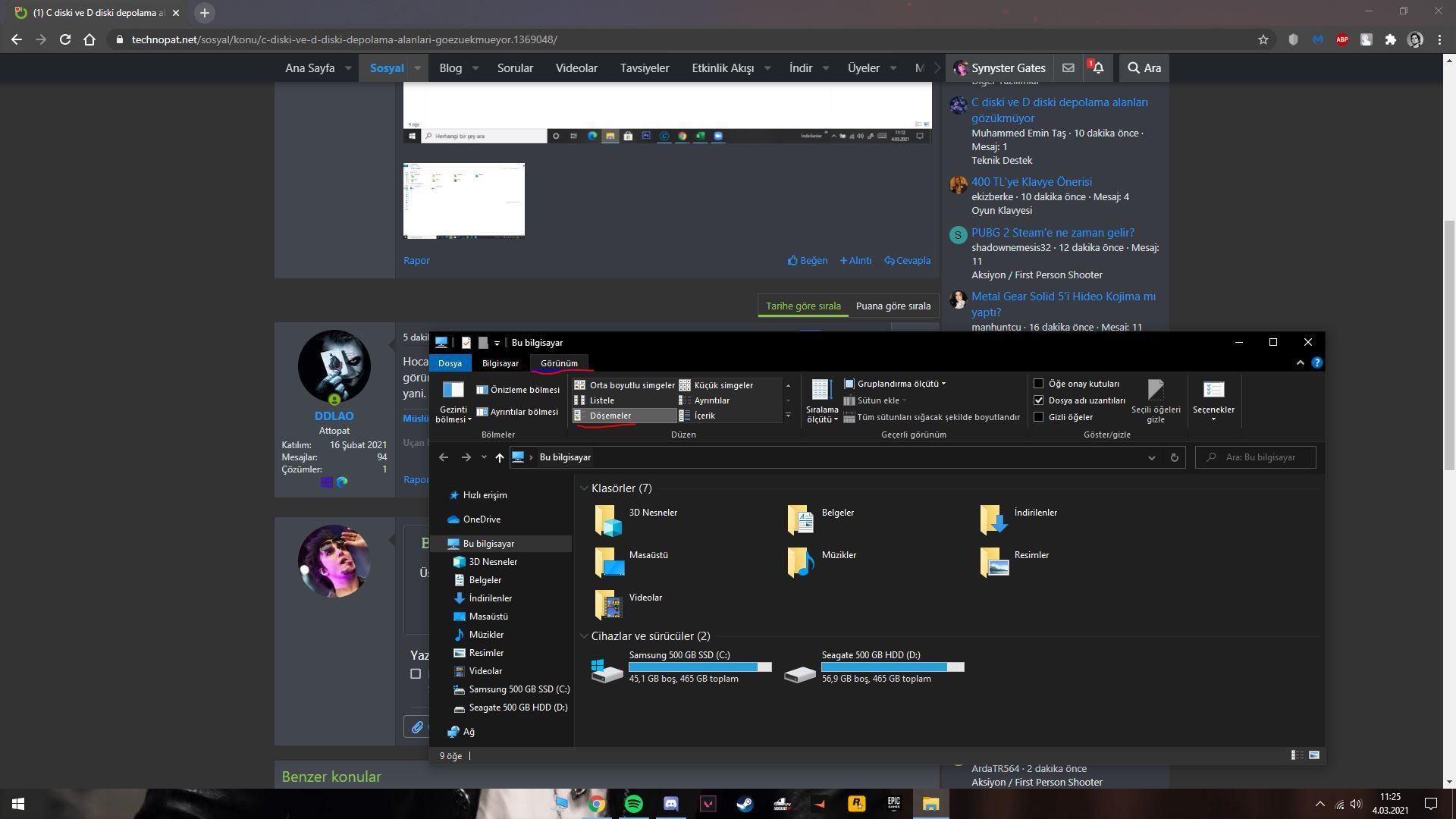Screen dimensions: 1456x819
Task: Open the Dosya ribbon tab
Action: click(x=450, y=363)
